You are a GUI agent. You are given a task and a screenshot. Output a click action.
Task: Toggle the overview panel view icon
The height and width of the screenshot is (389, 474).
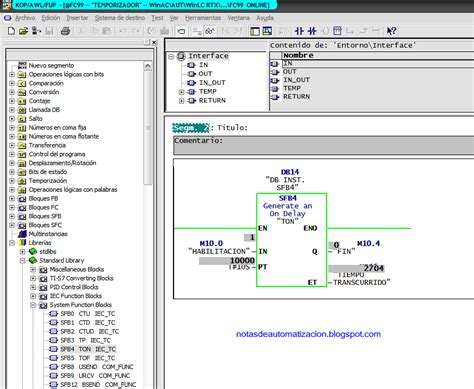click(255, 31)
